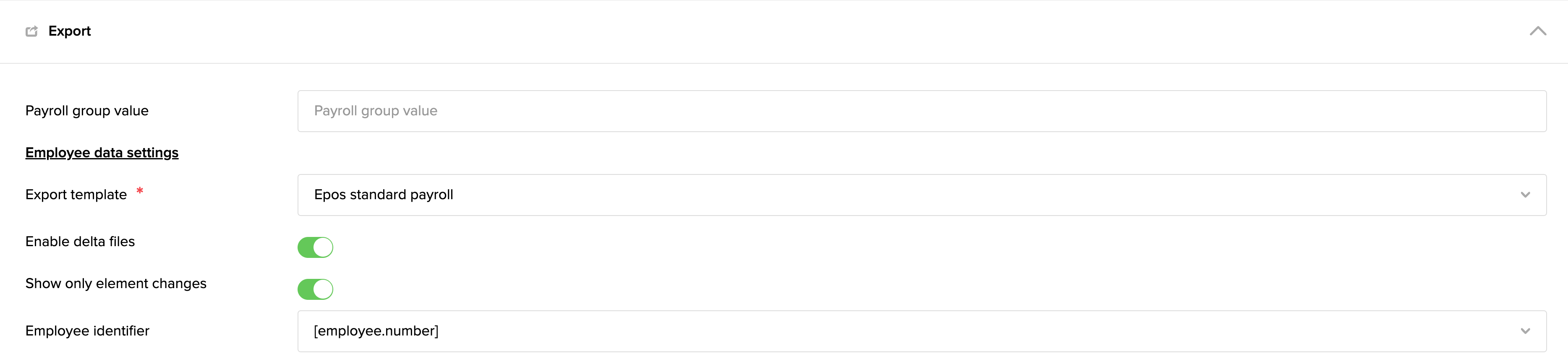
Task: Turn off Show only element changes
Action: [315, 289]
